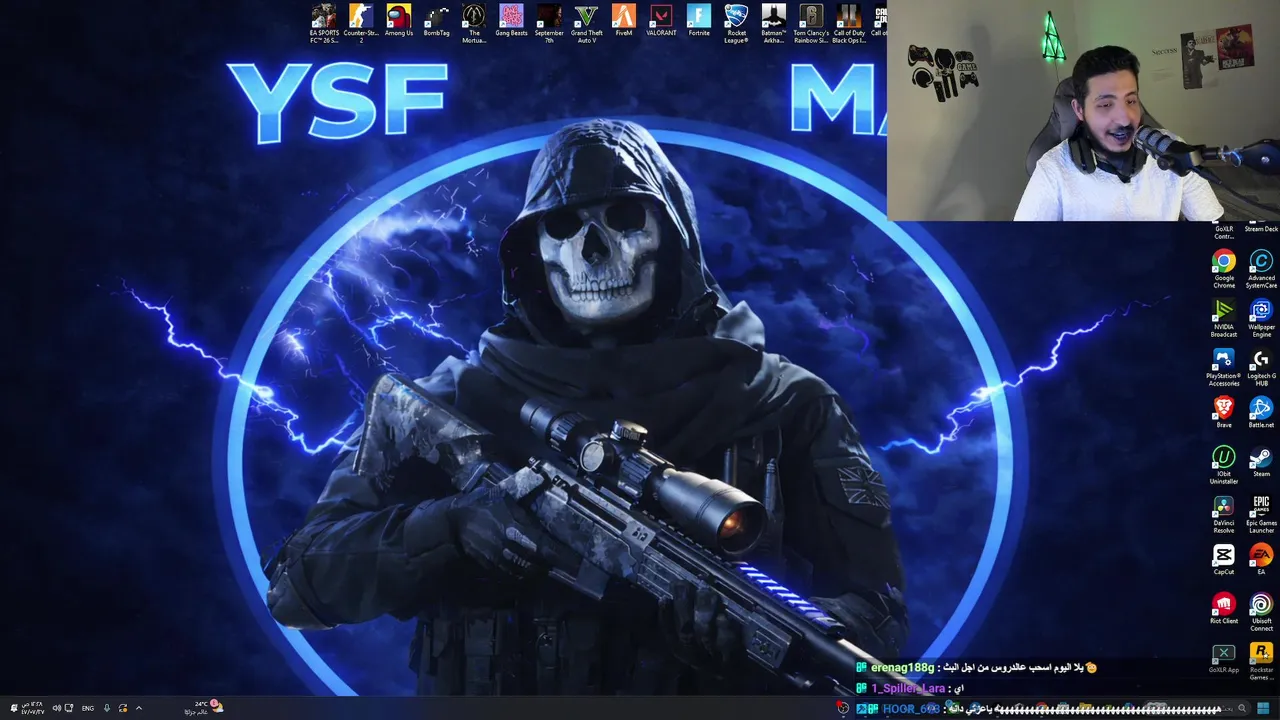Viewport: 1280px width, 720px height.
Task: Open the 24°C weather widget on taskbar
Action: 202,708
